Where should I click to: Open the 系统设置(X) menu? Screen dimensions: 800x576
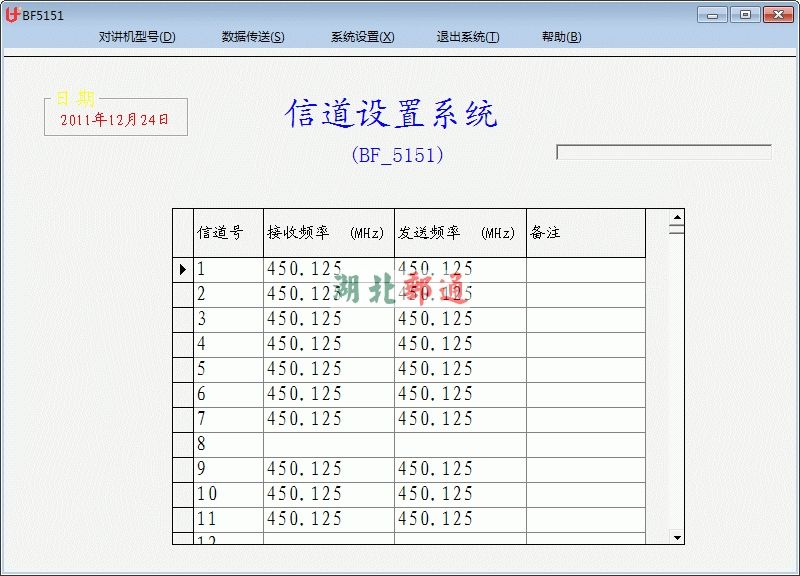pyautogui.click(x=362, y=37)
